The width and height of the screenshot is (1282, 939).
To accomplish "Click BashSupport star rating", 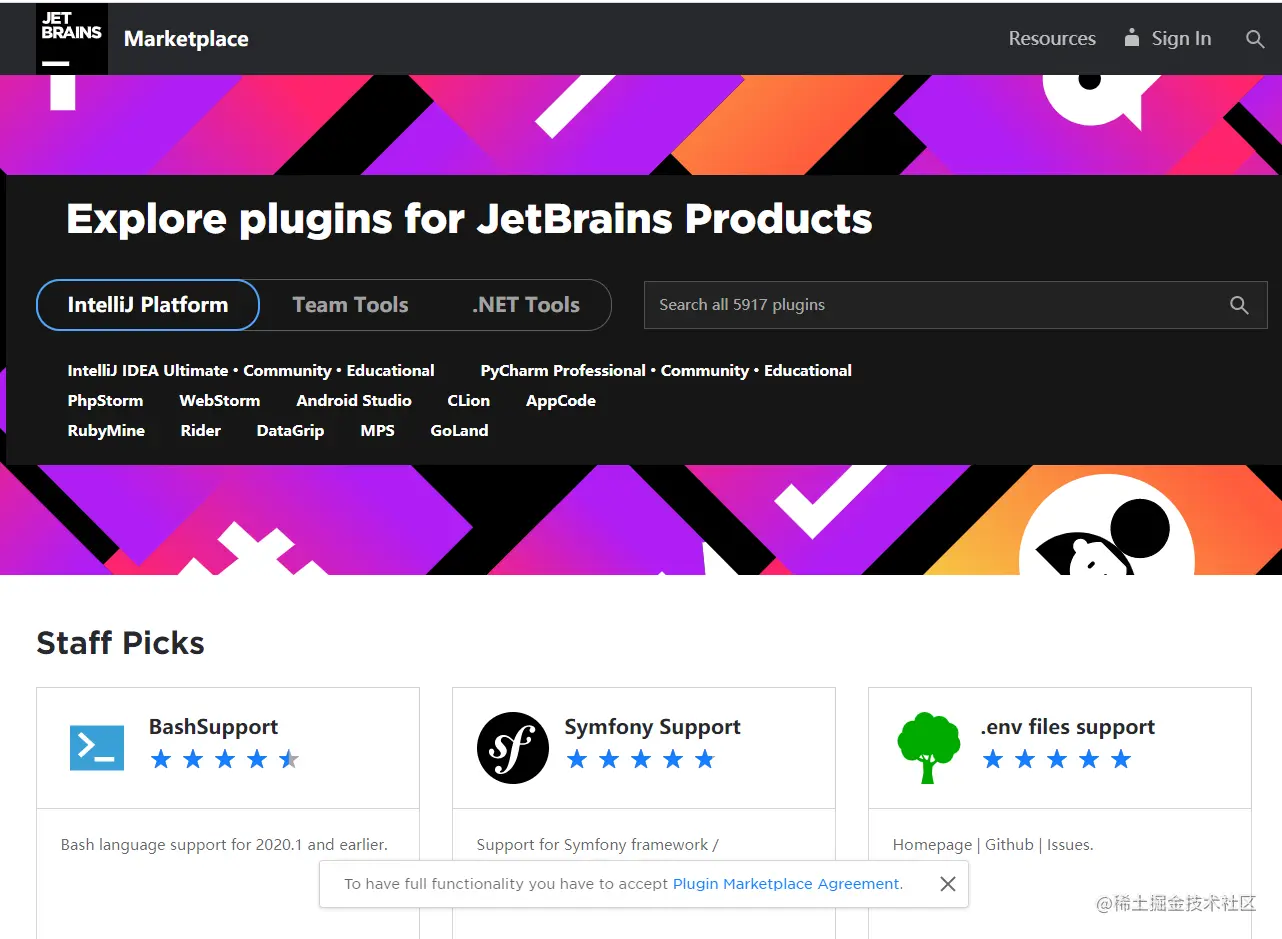I will pyautogui.click(x=225, y=759).
